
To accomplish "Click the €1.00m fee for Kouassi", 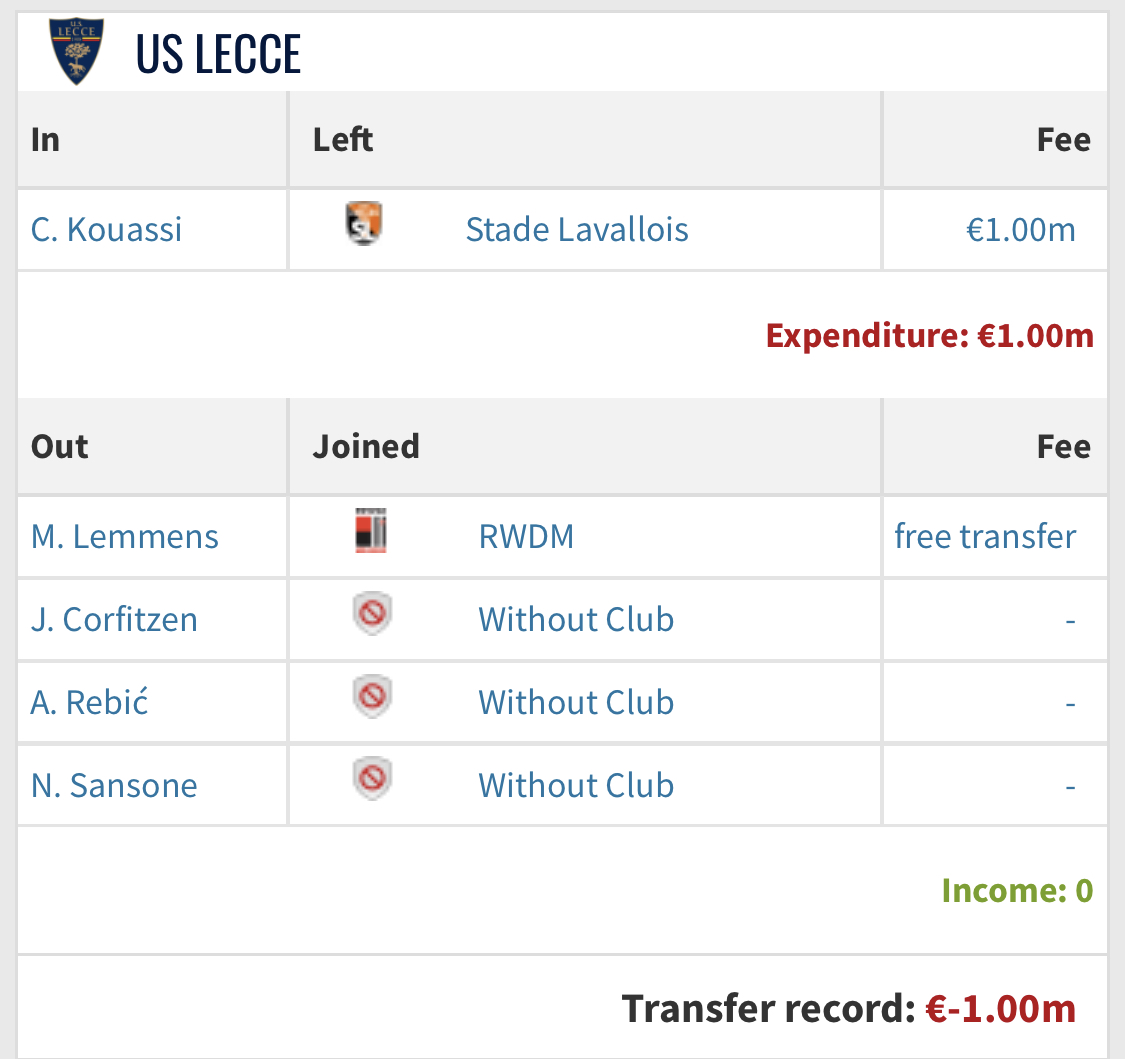I will coord(1020,230).
